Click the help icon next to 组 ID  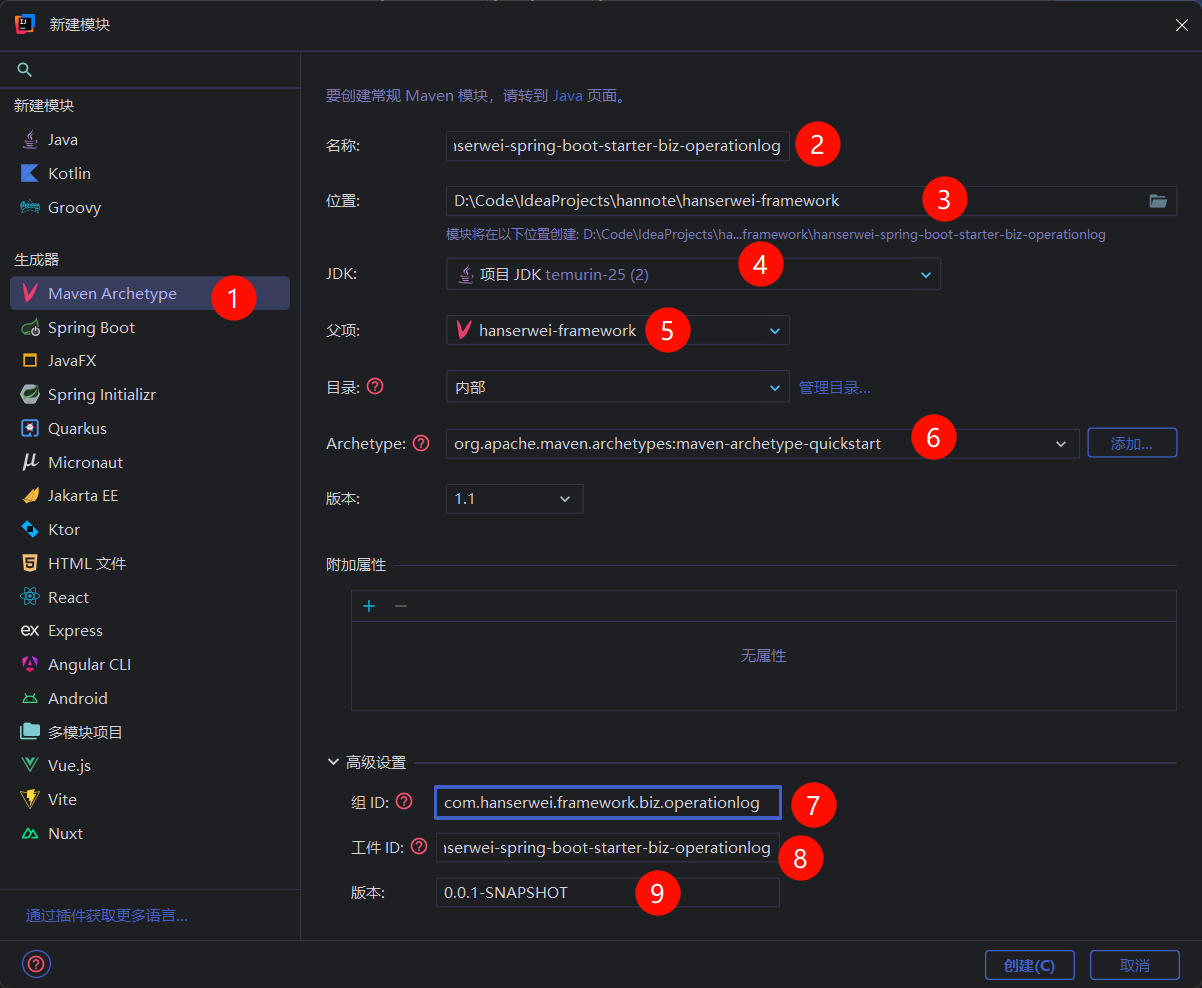click(x=404, y=802)
